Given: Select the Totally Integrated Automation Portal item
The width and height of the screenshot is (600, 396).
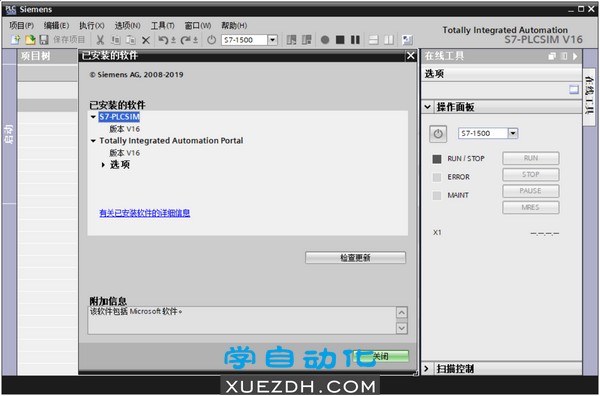Looking at the screenshot, I should 171,141.
